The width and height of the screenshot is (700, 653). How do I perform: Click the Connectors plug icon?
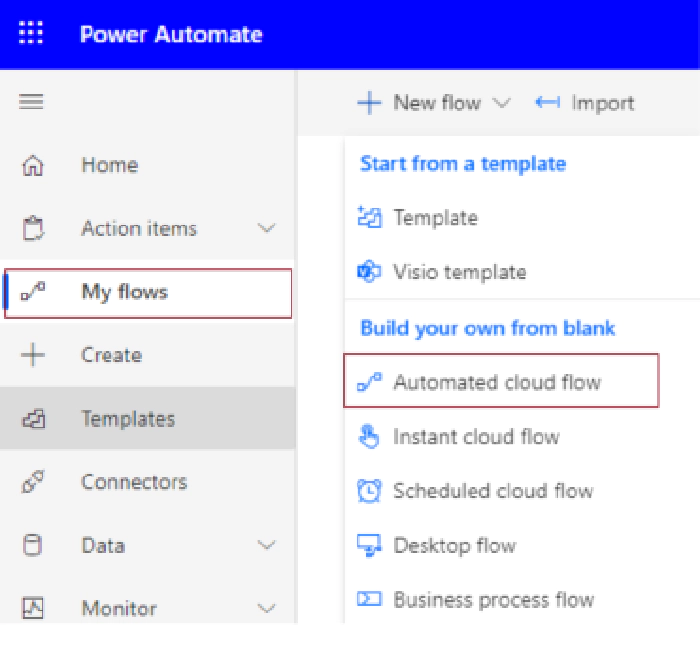pos(33,482)
